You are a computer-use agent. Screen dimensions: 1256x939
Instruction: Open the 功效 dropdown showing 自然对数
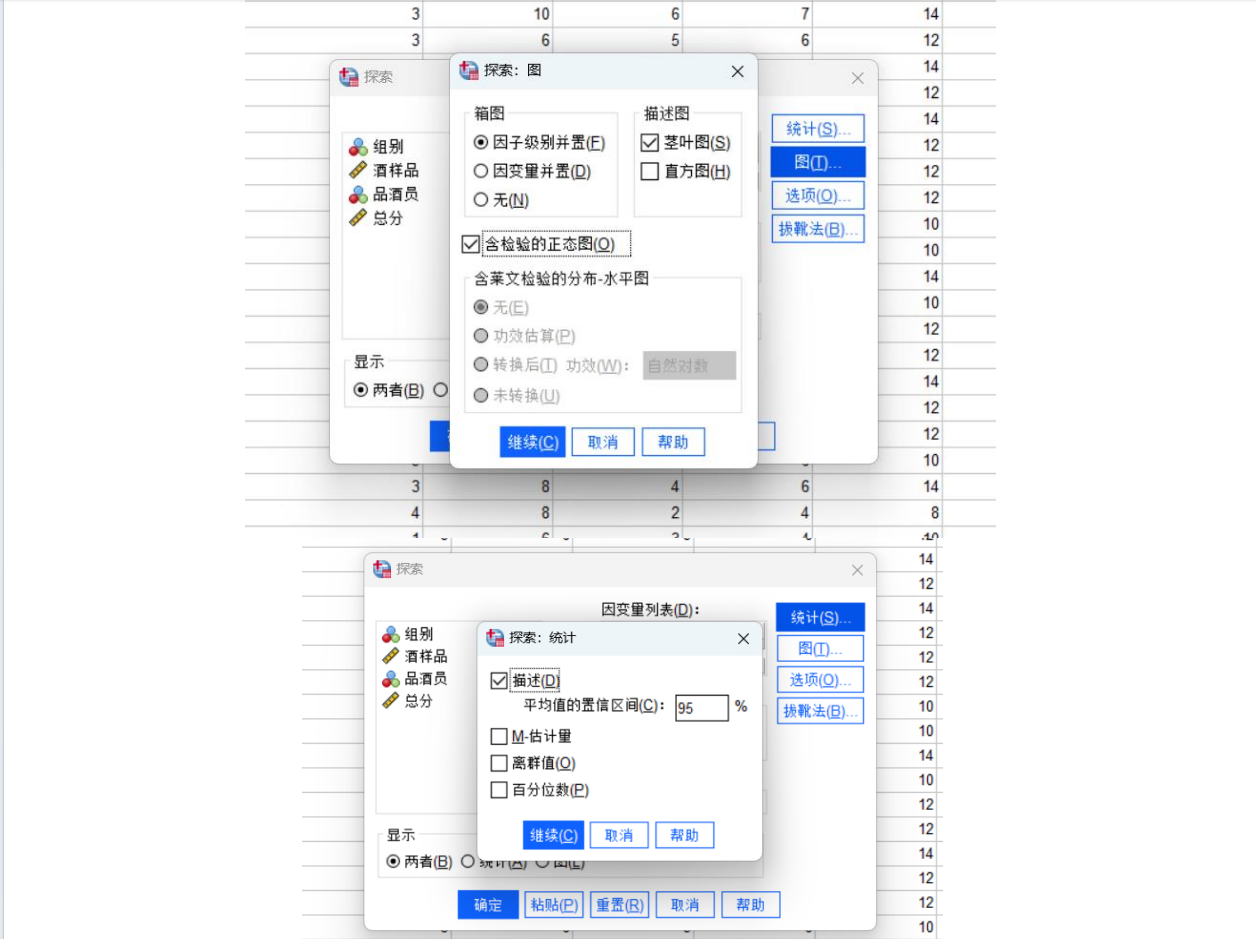pos(690,366)
